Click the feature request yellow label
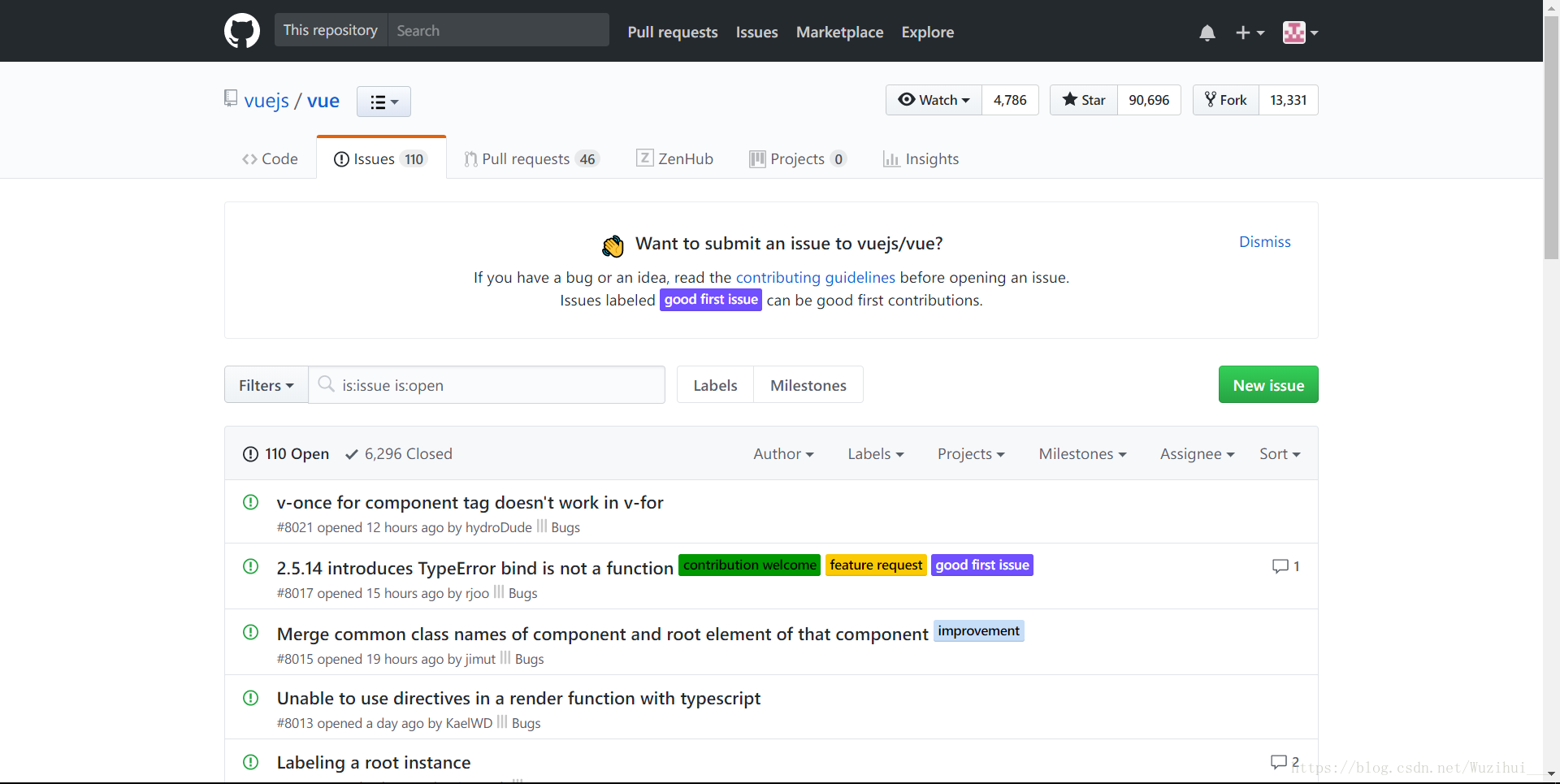 [876, 565]
